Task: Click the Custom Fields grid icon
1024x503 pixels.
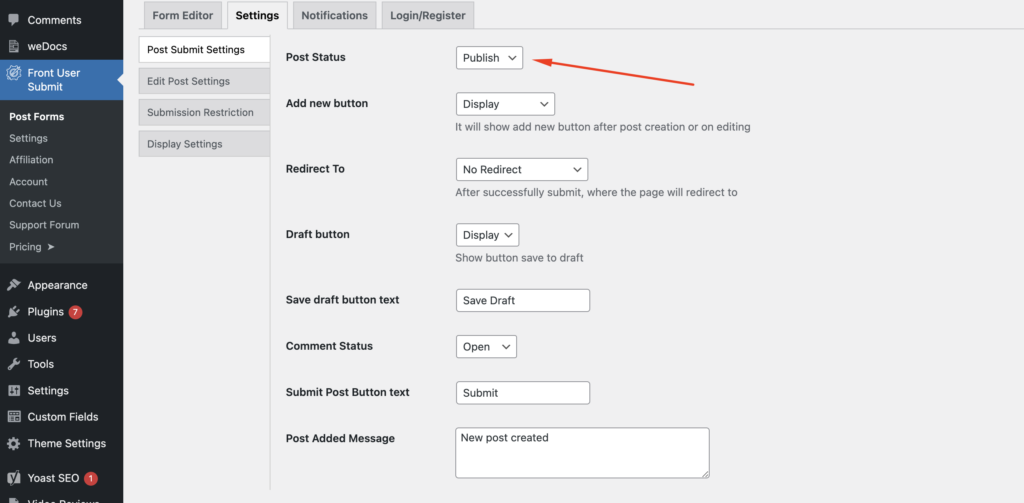Action: [13, 417]
